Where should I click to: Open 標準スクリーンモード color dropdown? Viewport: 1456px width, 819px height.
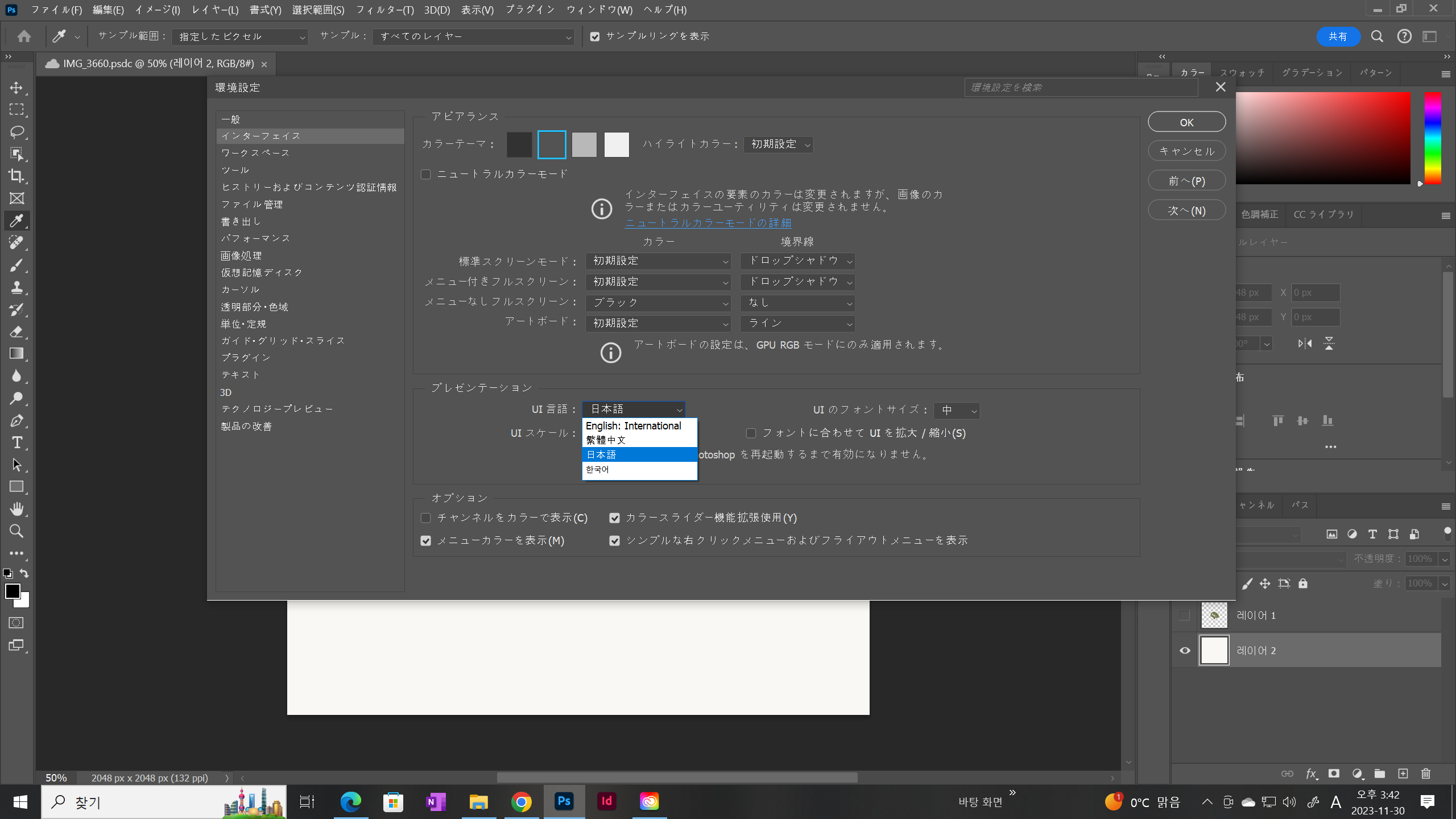[658, 261]
